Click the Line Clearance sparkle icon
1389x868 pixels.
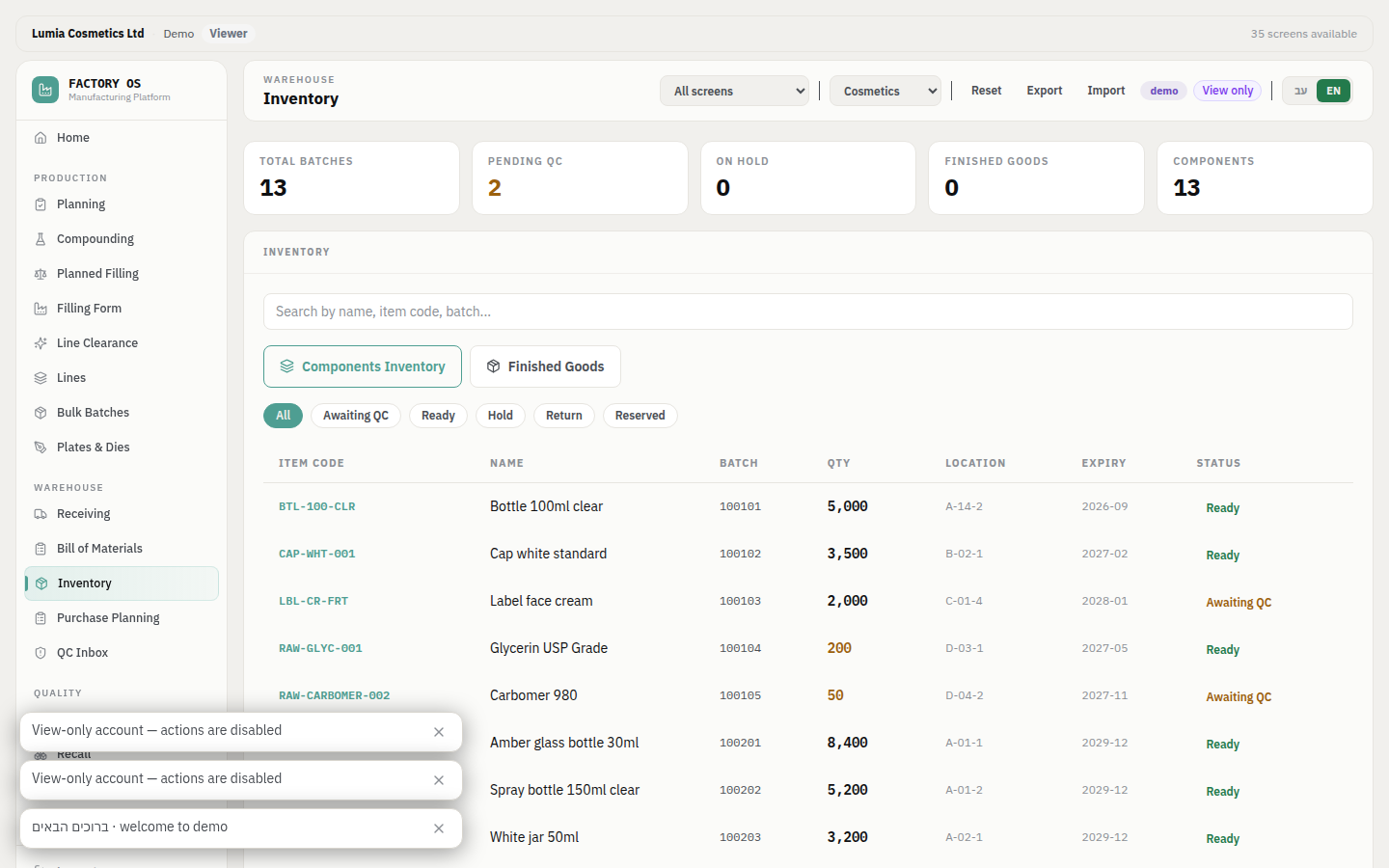click(x=41, y=343)
